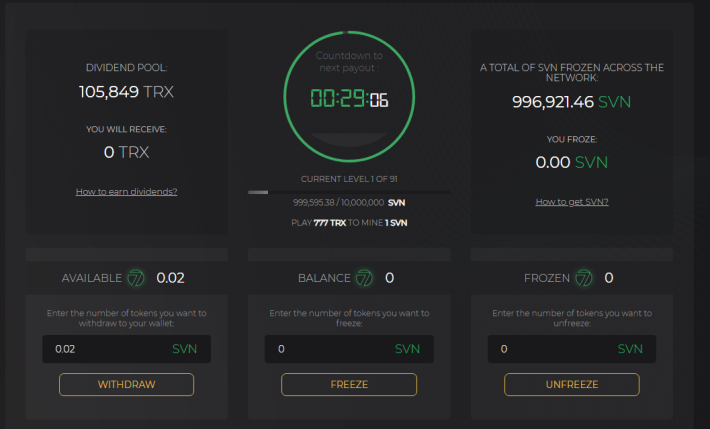Viewport: 710px width, 429px height.
Task: Click the SVN unit label in freeze field
Action: click(x=408, y=349)
